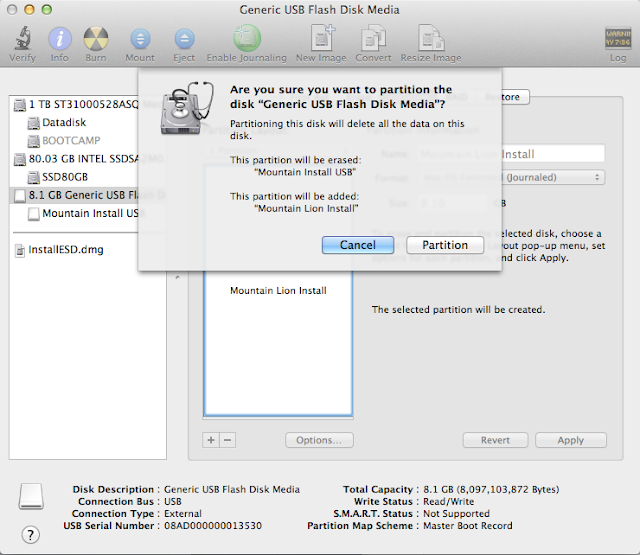Click 'The selected partition will be created.' text
The height and width of the screenshot is (555, 640).
[458, 310]
